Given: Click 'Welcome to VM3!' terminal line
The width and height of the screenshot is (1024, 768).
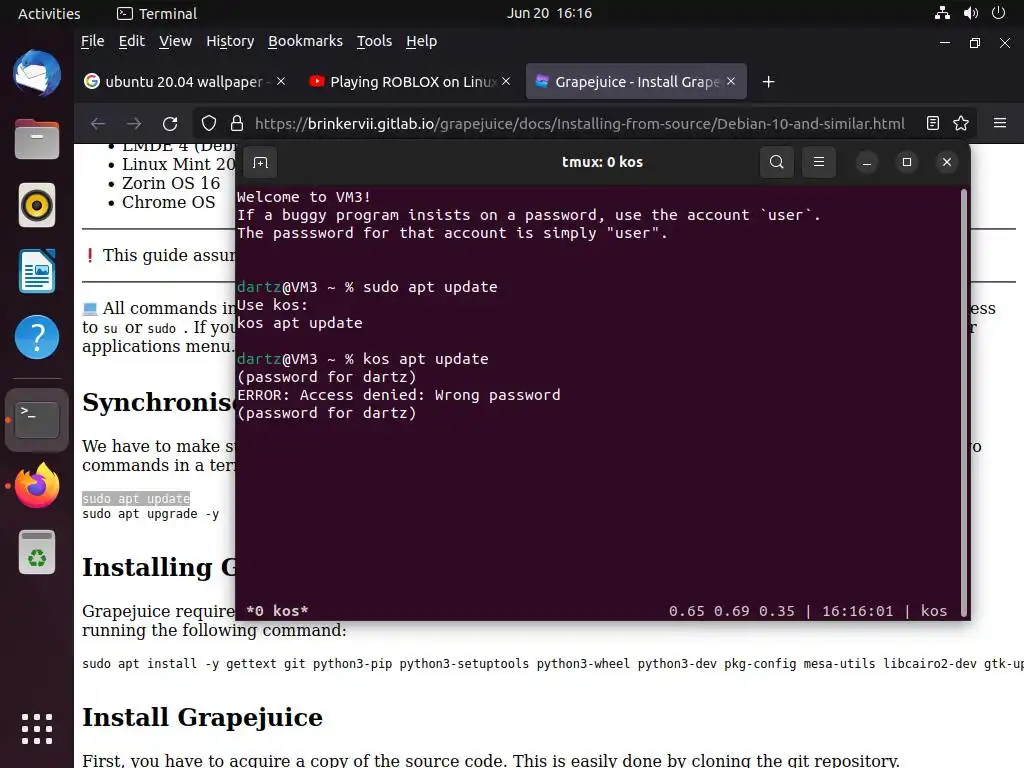Looking at the screenshot, I should coord(304,197).
